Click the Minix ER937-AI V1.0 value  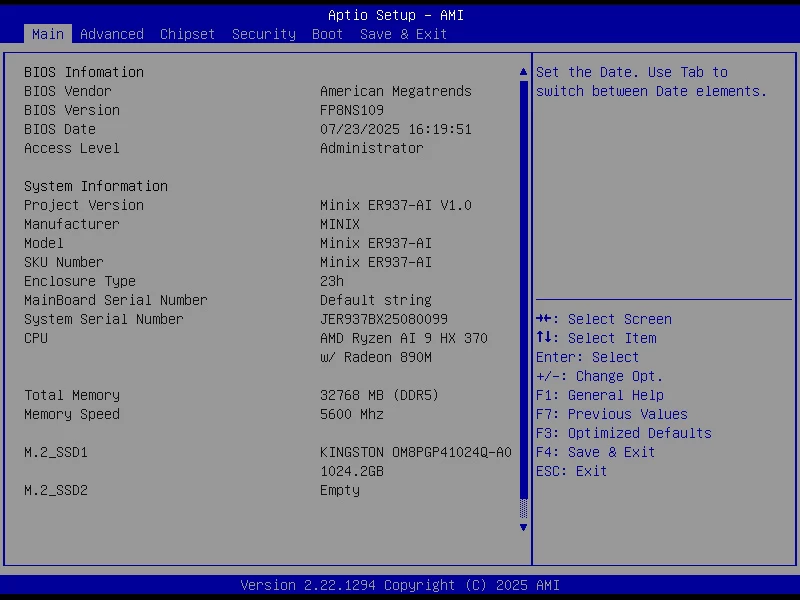pyautogui.click(x=396, y=205)
